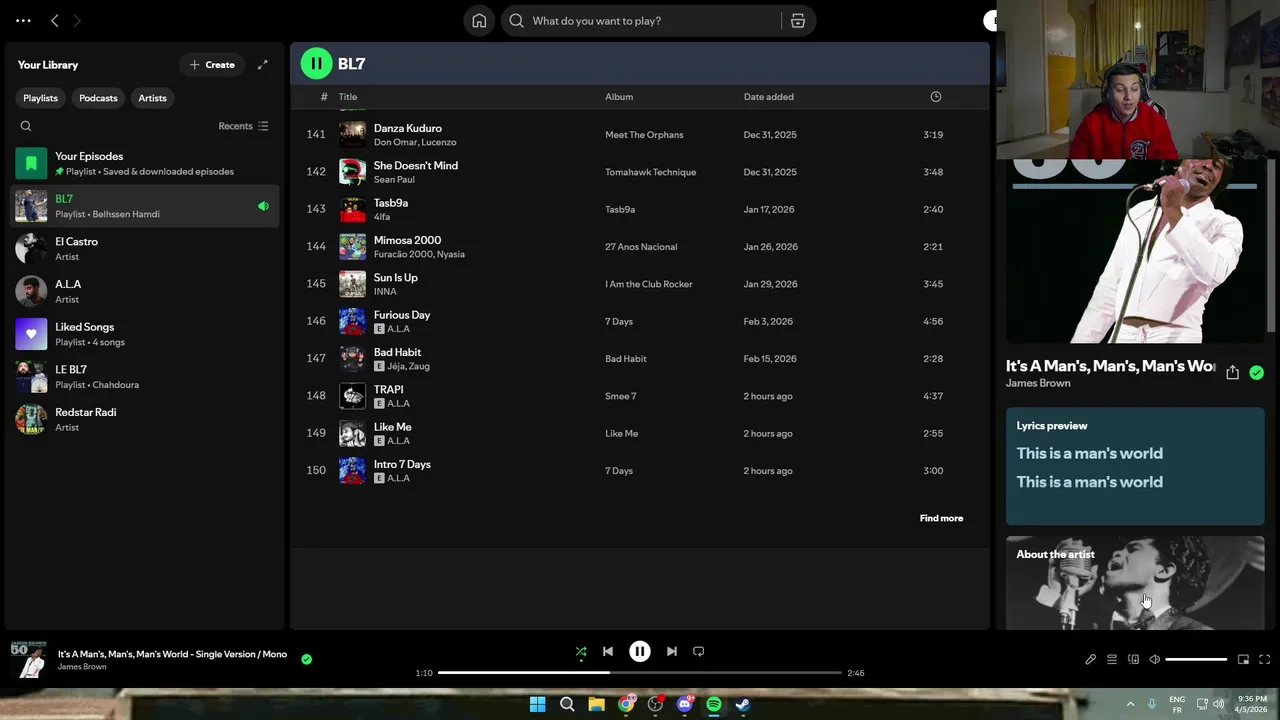Open Connect to a device icon
The height and width of the screenshot is (720, 1280).
tap(1133, 659)
